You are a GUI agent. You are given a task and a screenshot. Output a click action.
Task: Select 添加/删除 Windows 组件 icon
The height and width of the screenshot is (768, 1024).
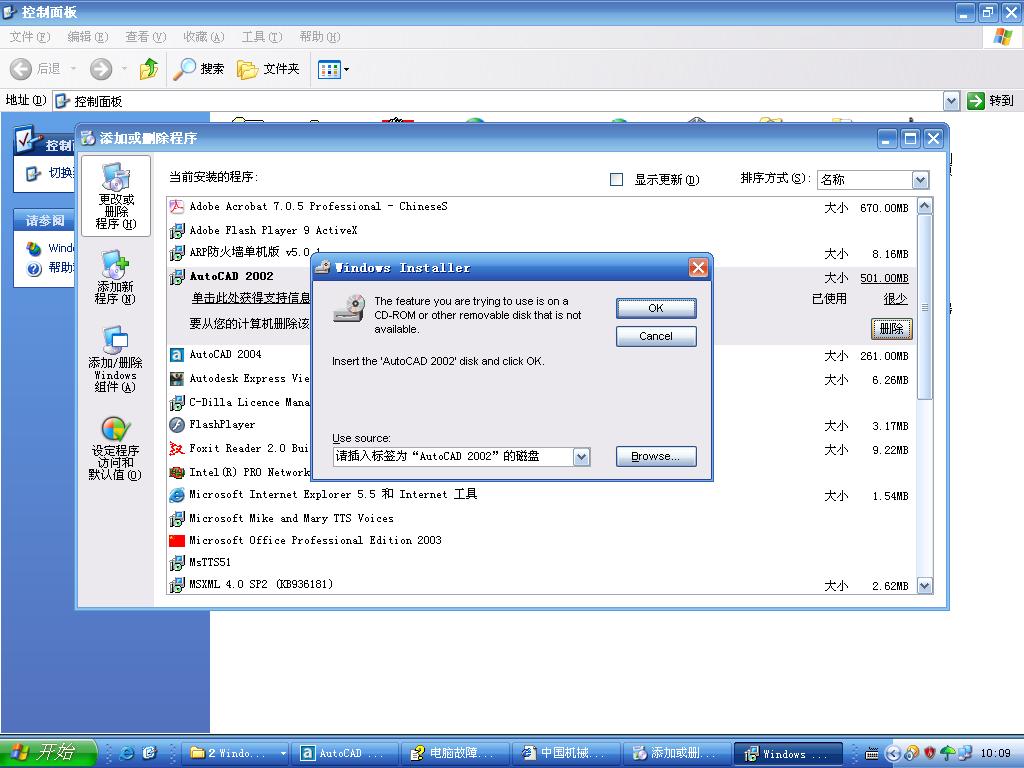click(115, 359)
